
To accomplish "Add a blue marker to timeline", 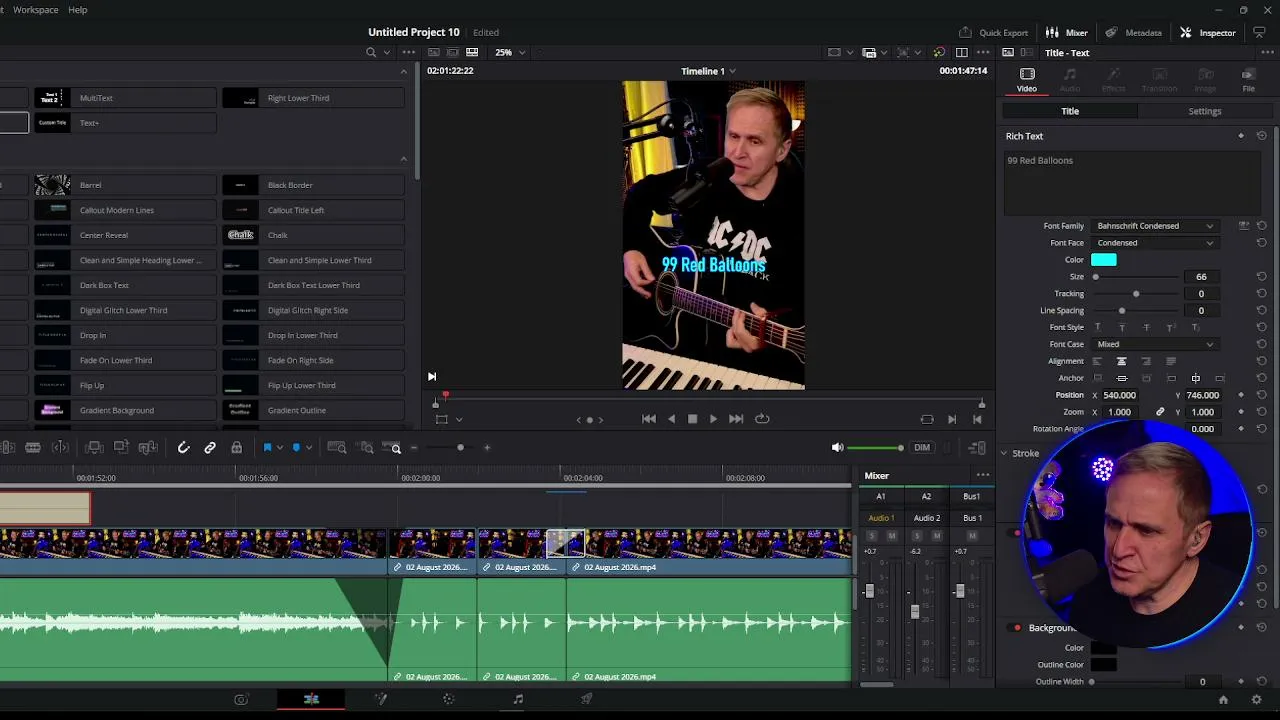I will [x=296, y=448].
